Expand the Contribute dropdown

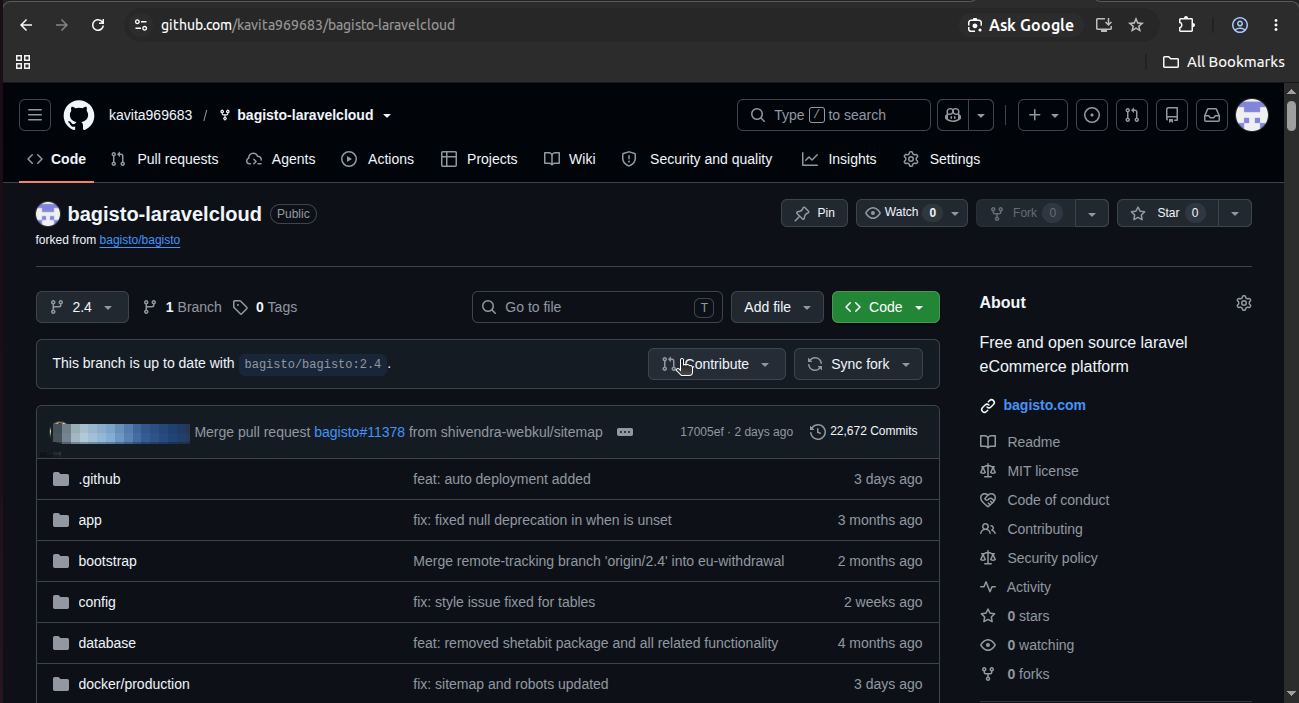715,364
